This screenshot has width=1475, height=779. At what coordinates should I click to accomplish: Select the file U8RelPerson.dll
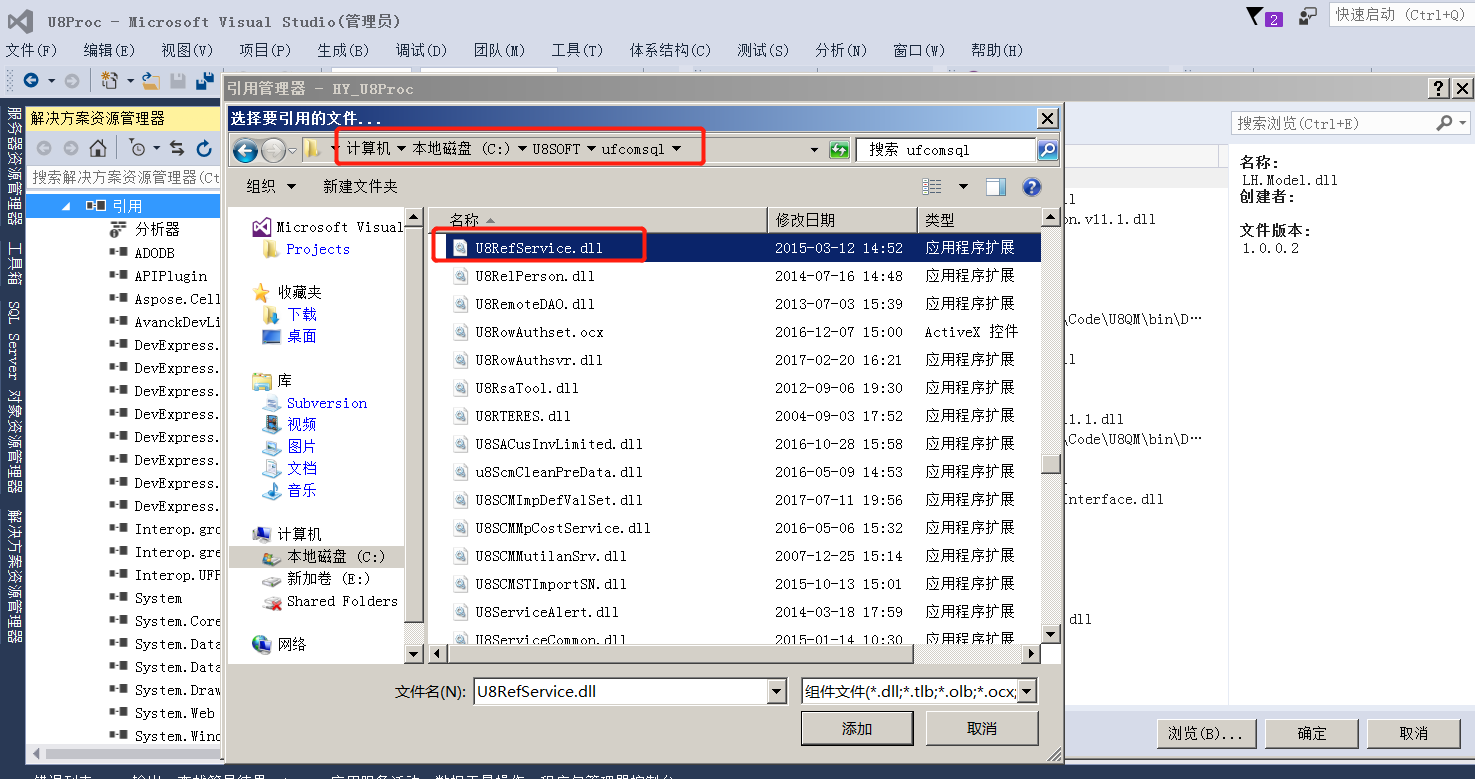point(535,276)
